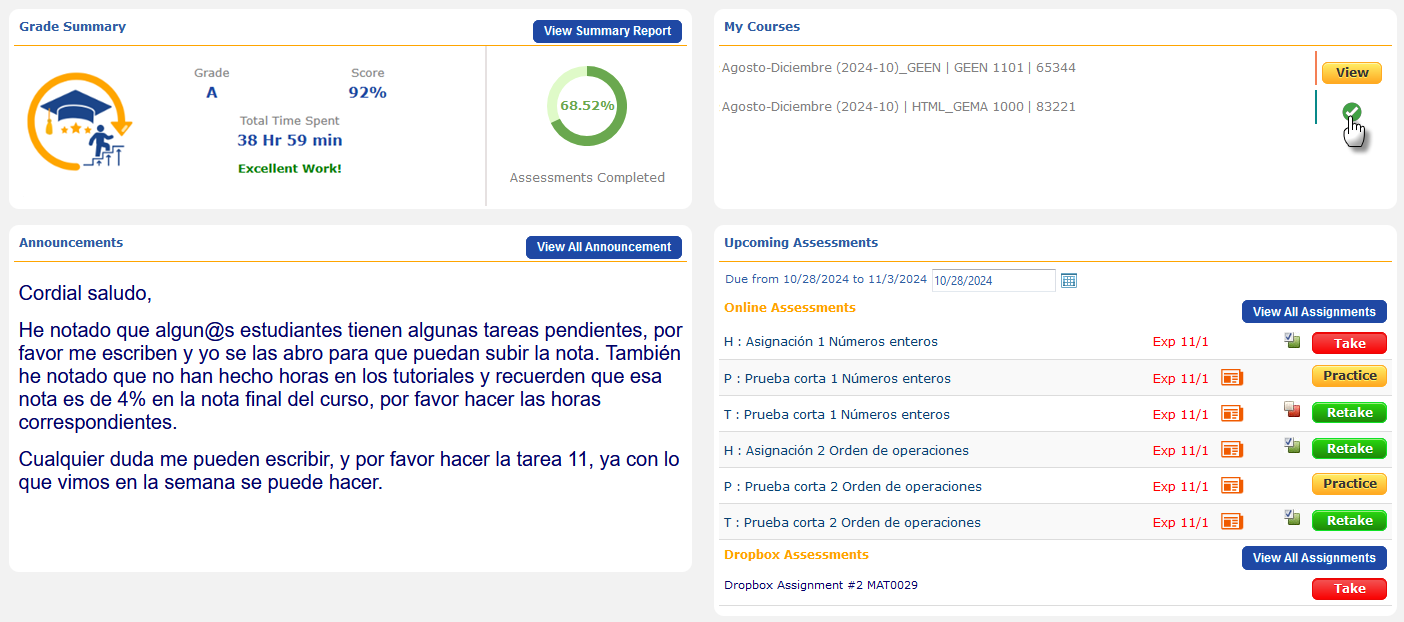Click red status icon for T: Prueba corta 1
The width and height of the screenshot is (1404, 622).
click(1292, 409)
